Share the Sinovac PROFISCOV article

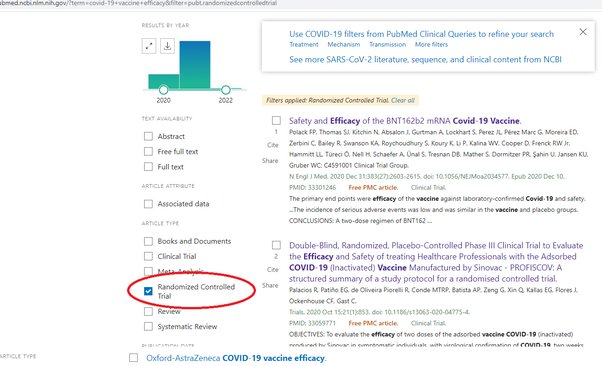(270, 285)
